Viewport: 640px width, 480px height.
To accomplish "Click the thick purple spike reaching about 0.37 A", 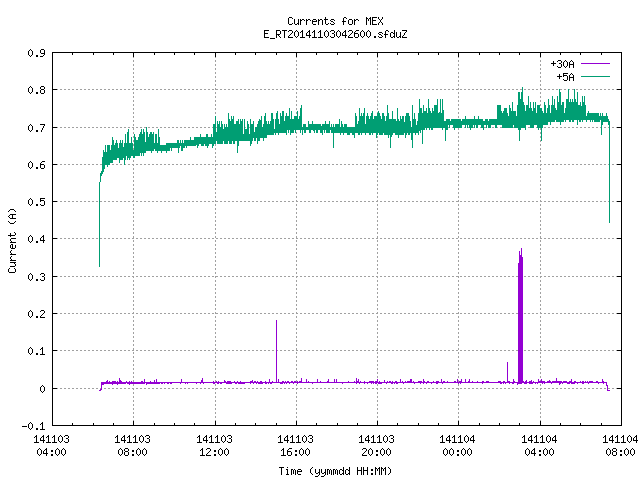I will (x=520, y=316).
